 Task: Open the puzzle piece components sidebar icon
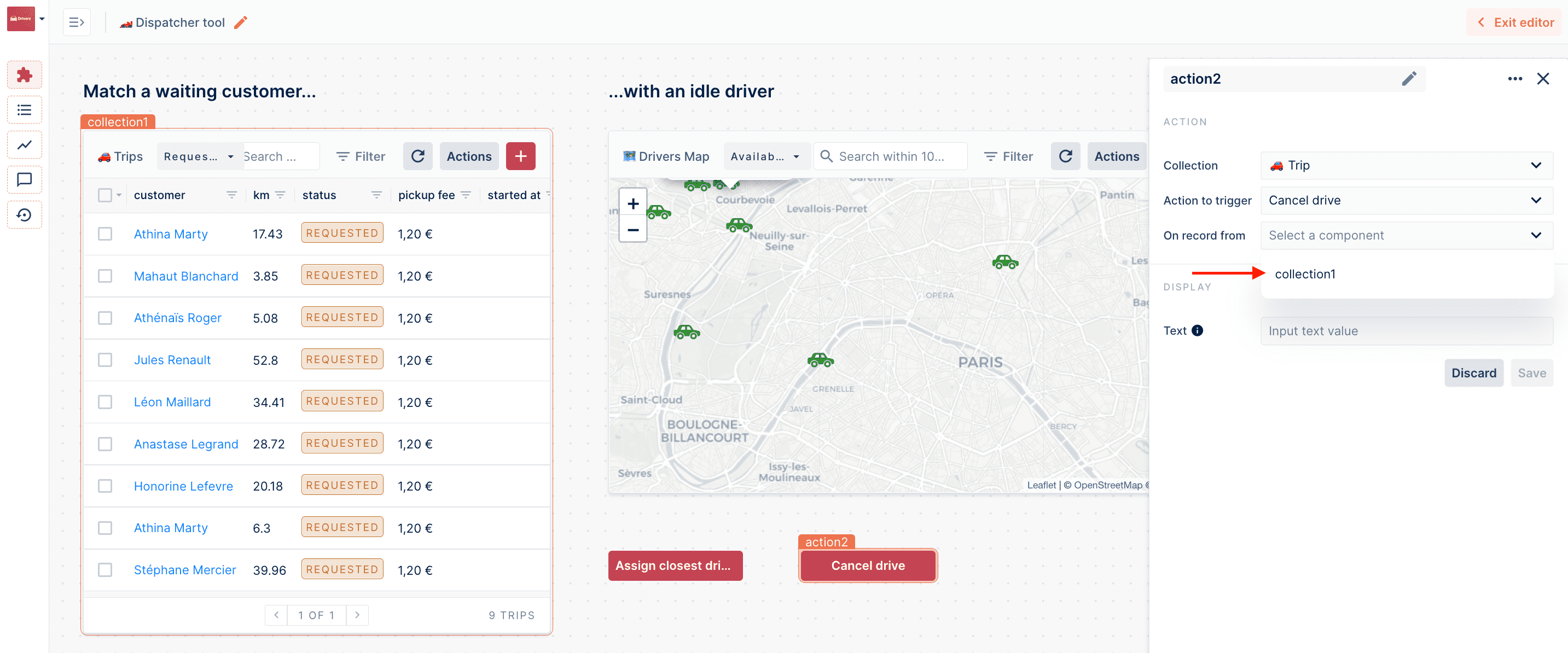click(25, 75)
